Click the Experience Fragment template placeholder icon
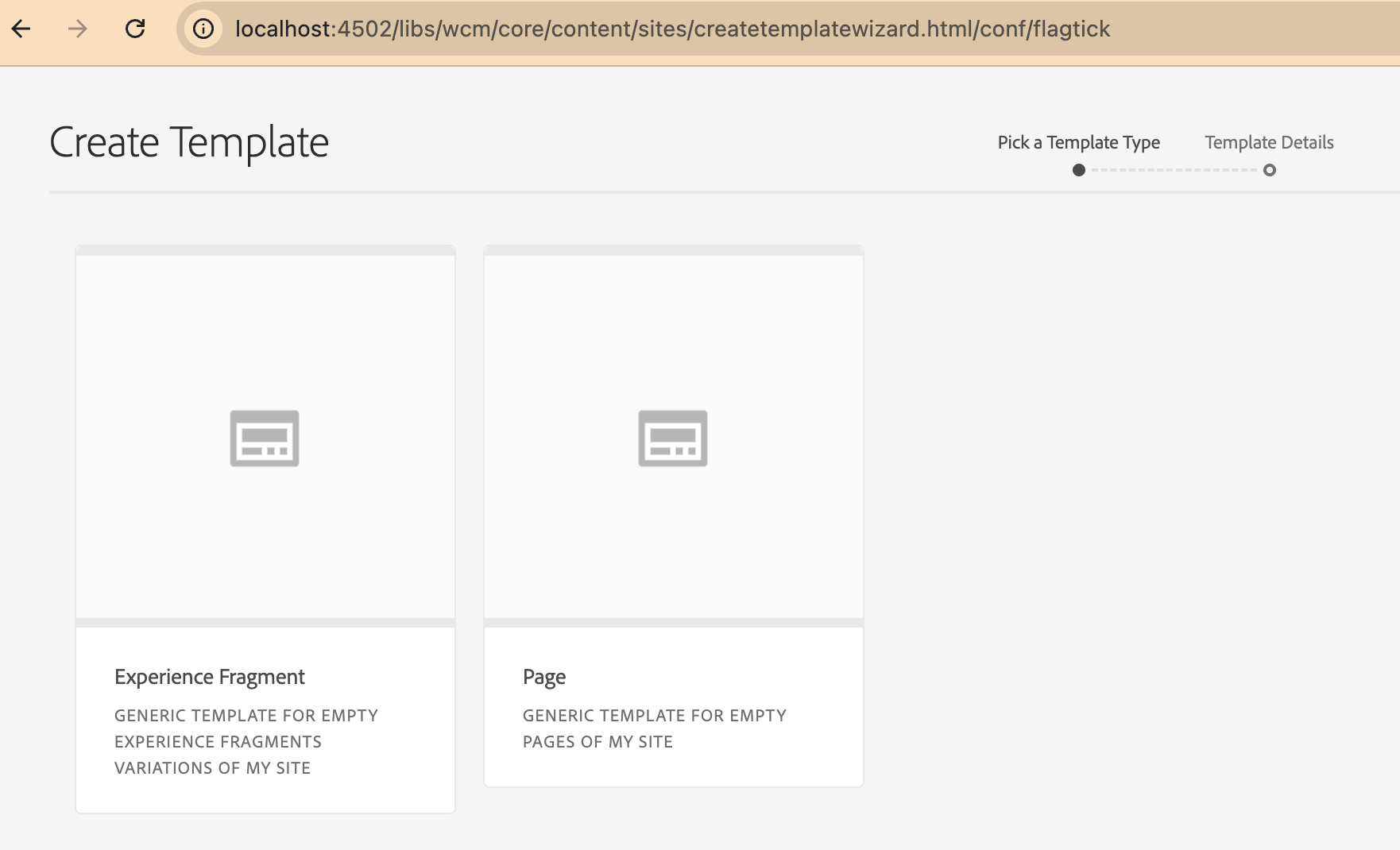This screenshot has height=850, width=1400. tap(265, 439)
